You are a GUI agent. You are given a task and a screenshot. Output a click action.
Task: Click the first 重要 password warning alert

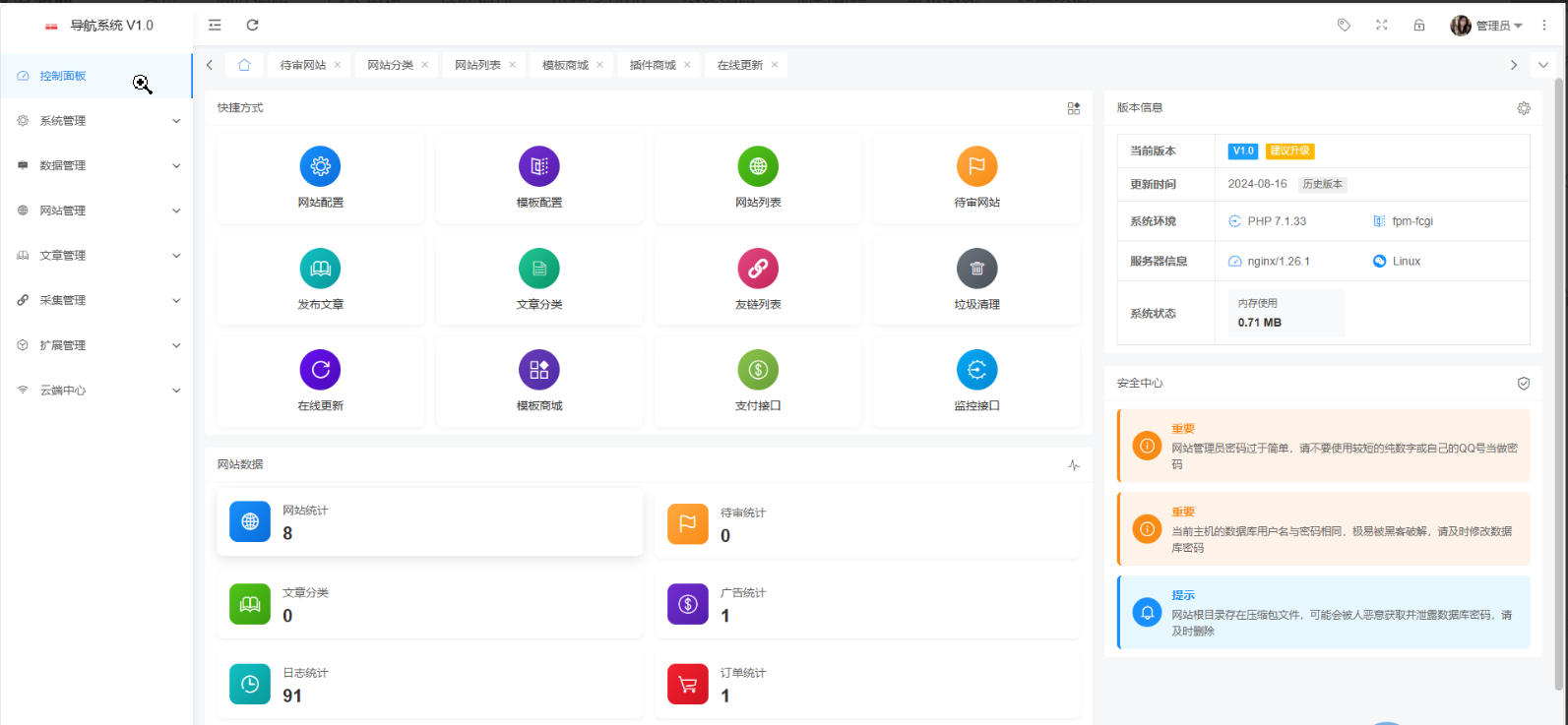pyautogui.click(x=1324, y=446)
